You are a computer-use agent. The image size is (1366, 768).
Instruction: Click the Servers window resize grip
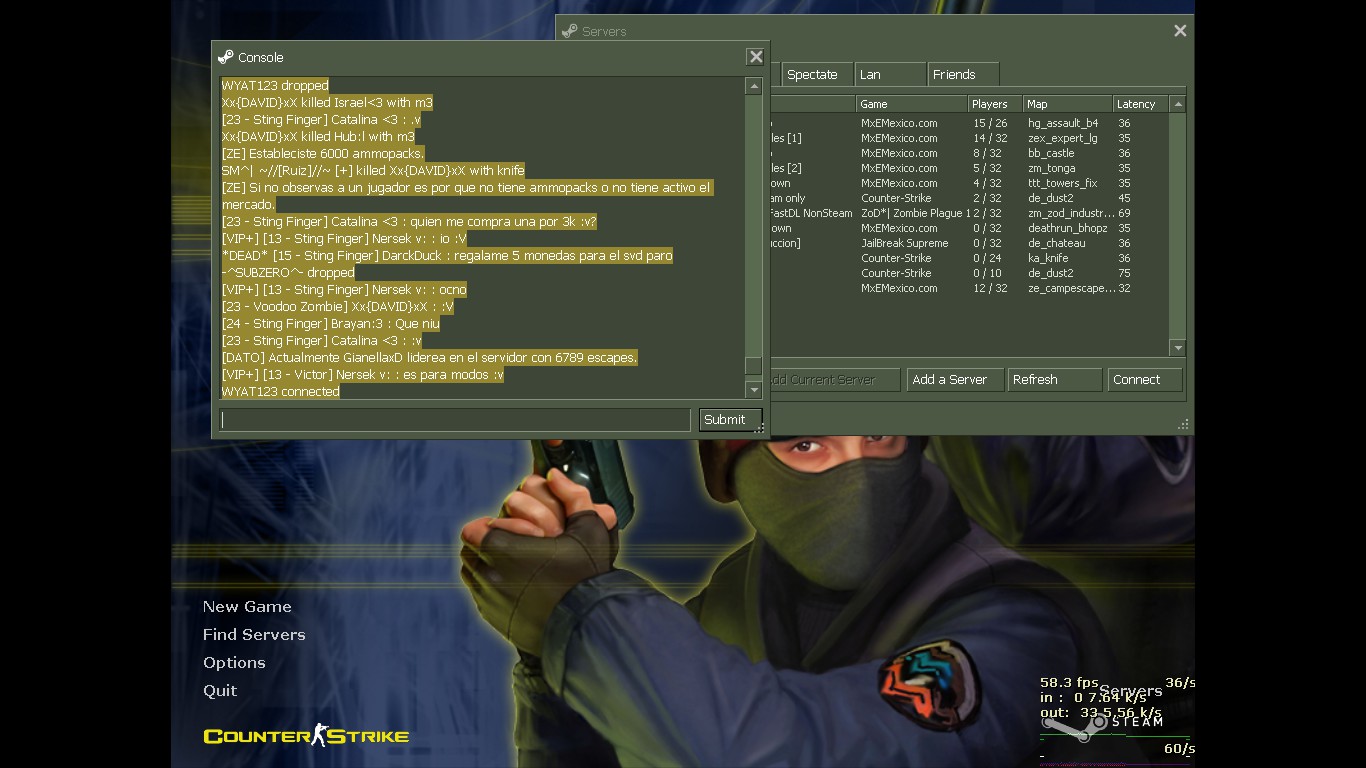[1185, 425]
